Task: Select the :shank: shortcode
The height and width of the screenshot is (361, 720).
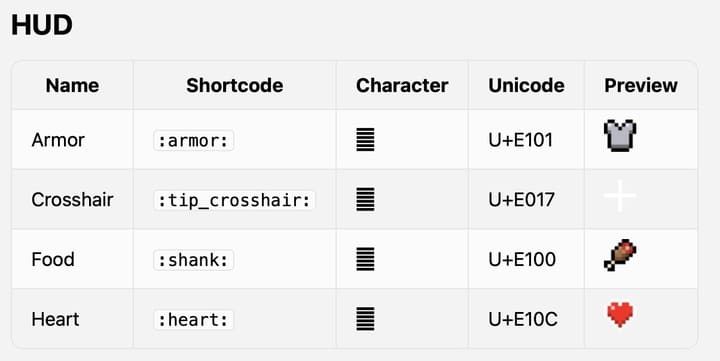Action: tap(193, 260)
